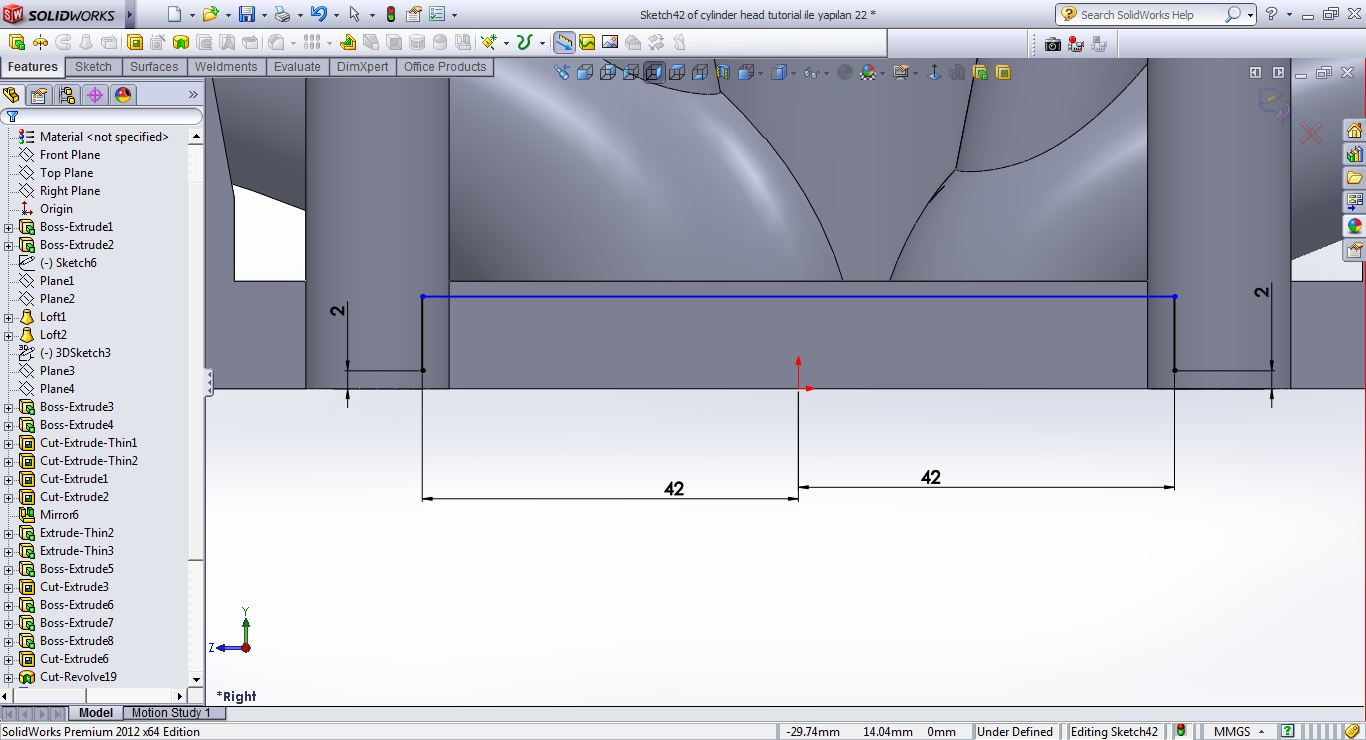Click the status bar help question mark icon
The width and height of the screenshot is (1366, 740).
click(x=1287, y=731)
